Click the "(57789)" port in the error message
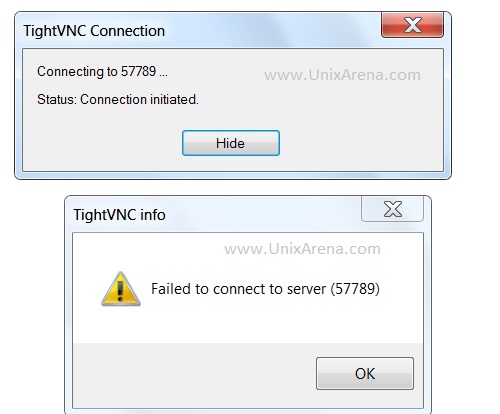The height and width of the screenshot is (414, 500). 355,289
